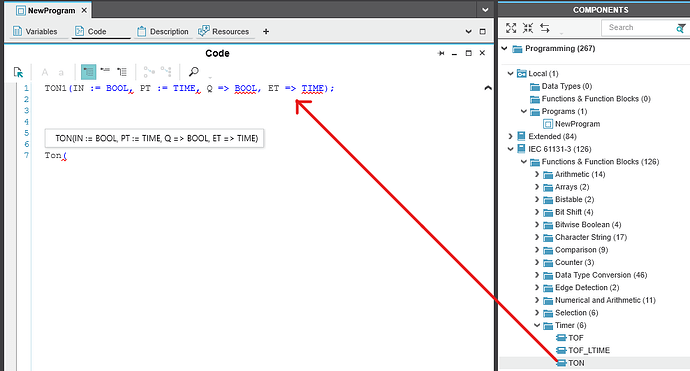Click the swap arrows icon in Components
The height and width of the screenshot is (371, 690).
click(x=545, y=28)
